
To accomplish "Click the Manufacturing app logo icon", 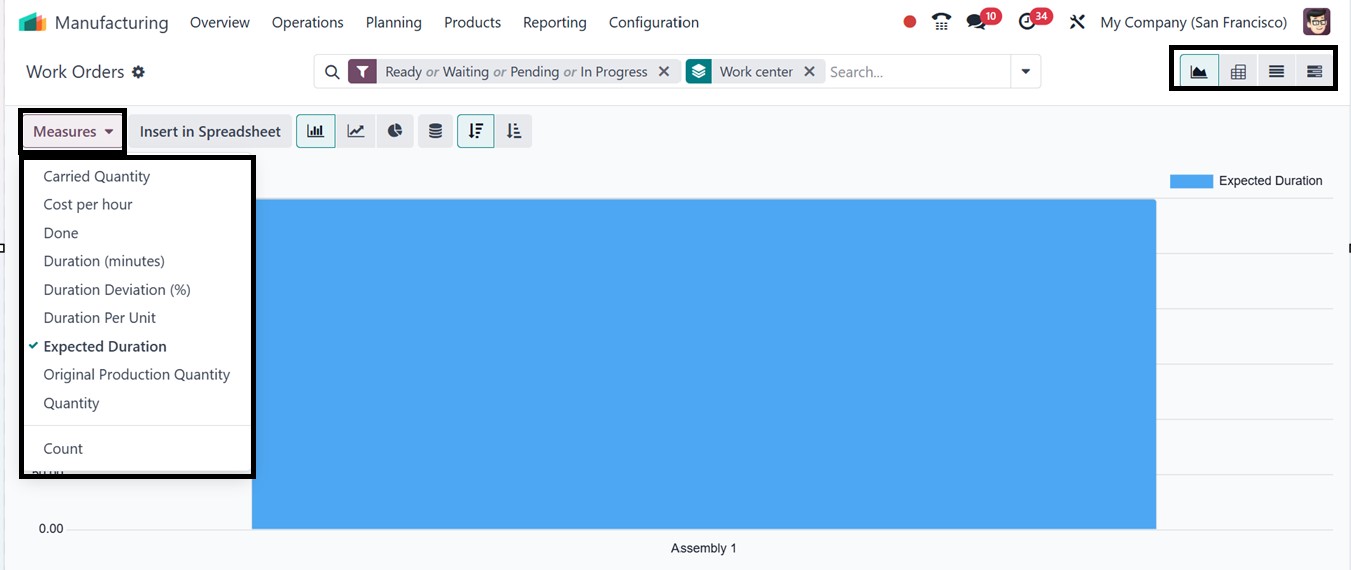I will [33, 22].
